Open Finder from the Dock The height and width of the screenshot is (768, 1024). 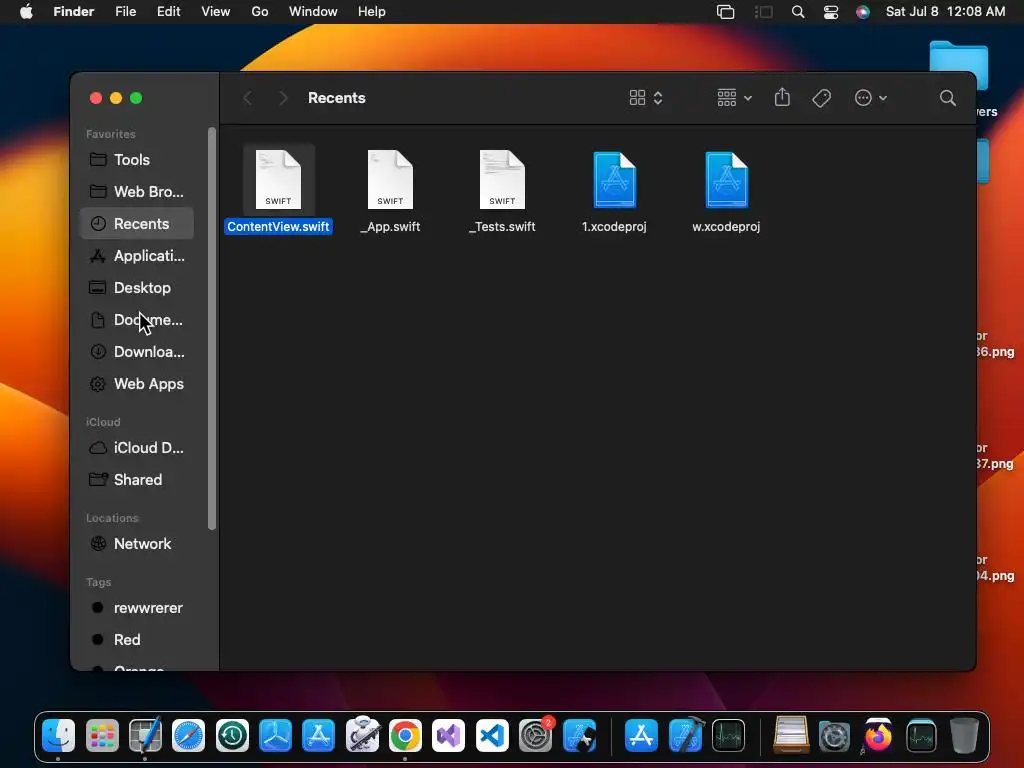coord(59,736)
